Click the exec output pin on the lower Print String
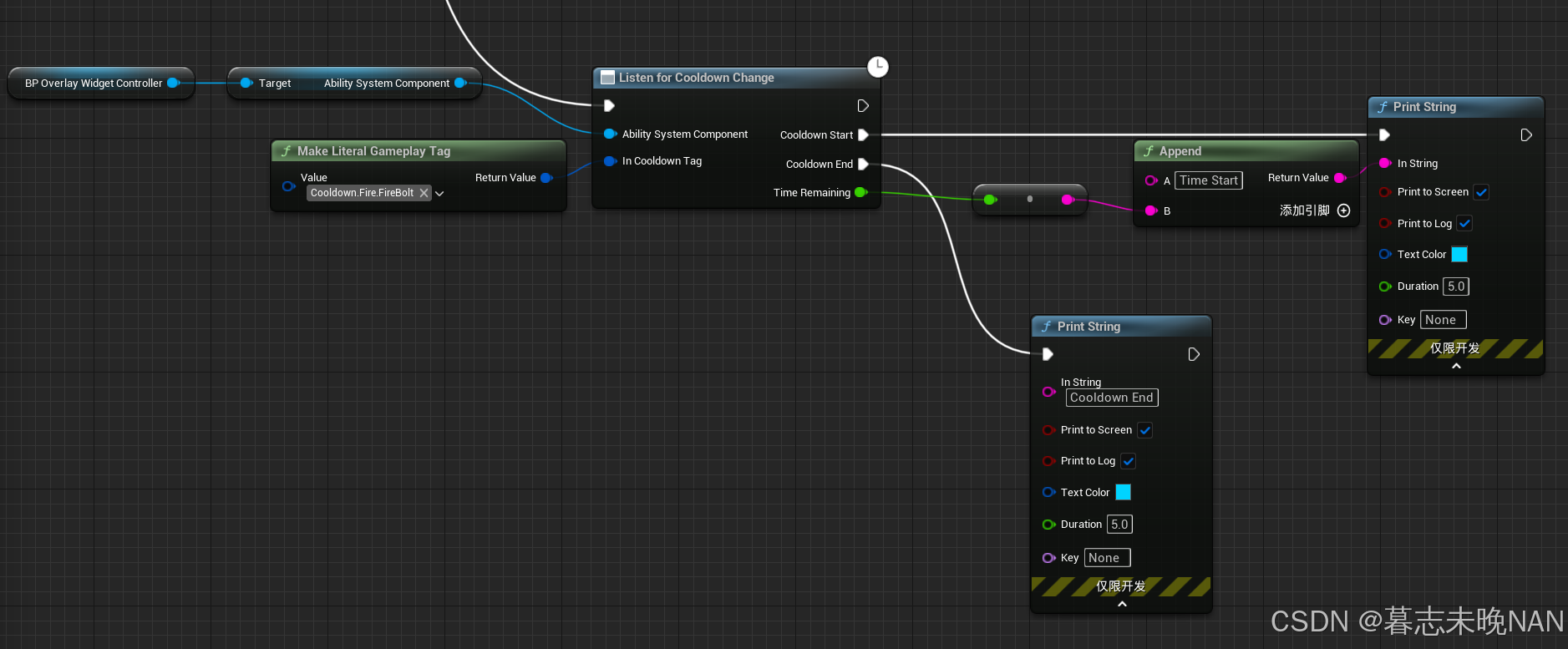Image resolution: width=1568 pixels, height=649 pixels. pos(1194,354)
